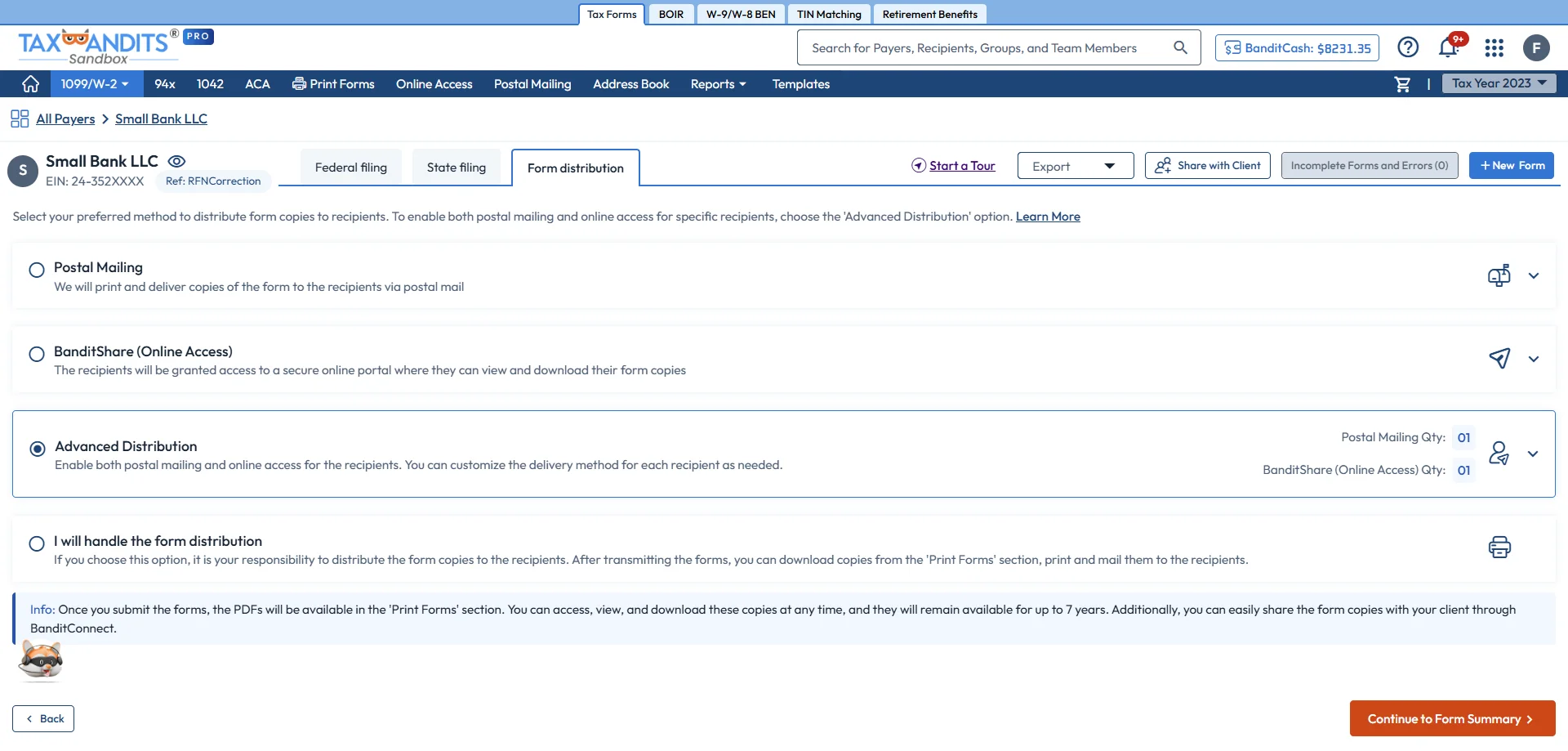Open the Postal Mailing nav item
The height and width of the screenshot is (751, 1568).
pos(532,84)
